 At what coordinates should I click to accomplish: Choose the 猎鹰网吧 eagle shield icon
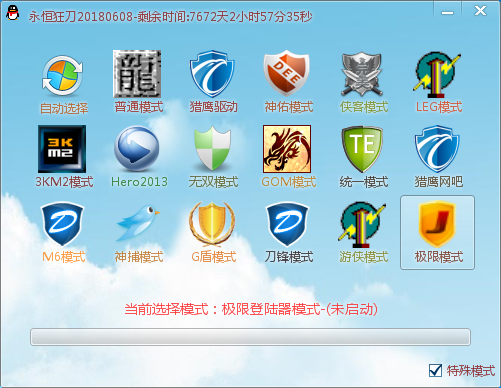click(x=437, y=149)
